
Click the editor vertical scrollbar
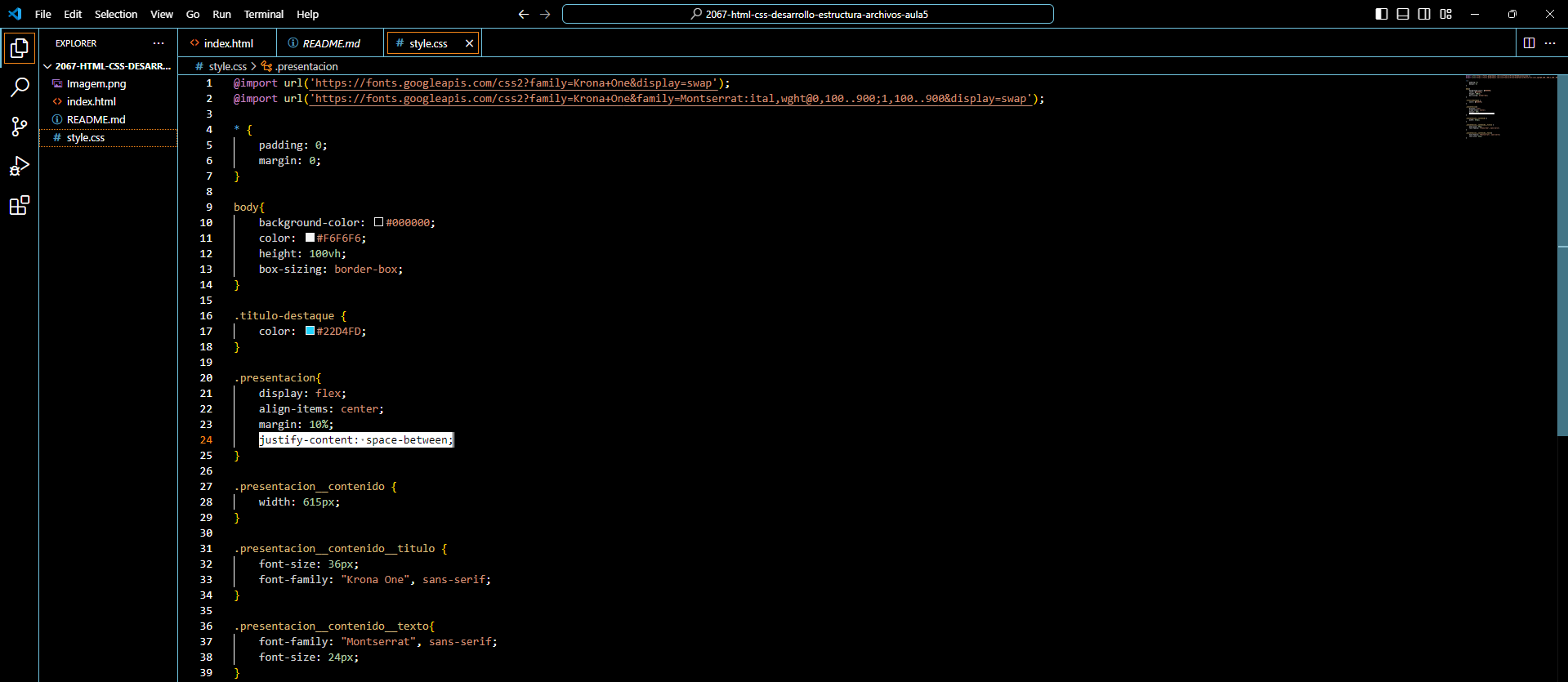click(x=1562, y=256)
